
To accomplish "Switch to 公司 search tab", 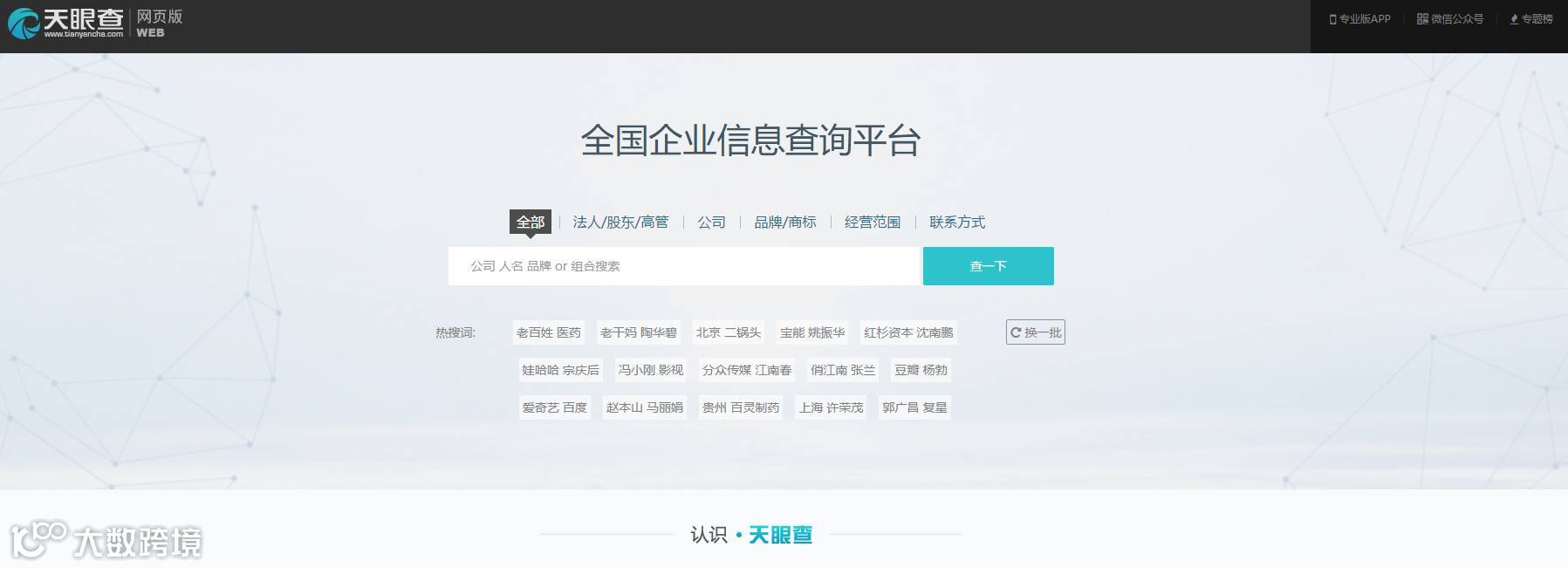I will (x=711, y=222).
